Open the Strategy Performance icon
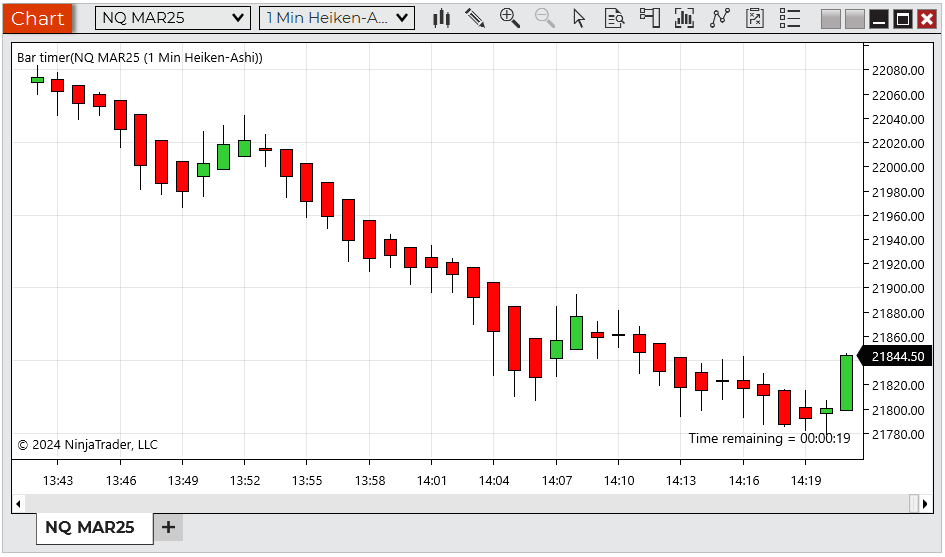The image size is (945, 557). tap(755, 18)
